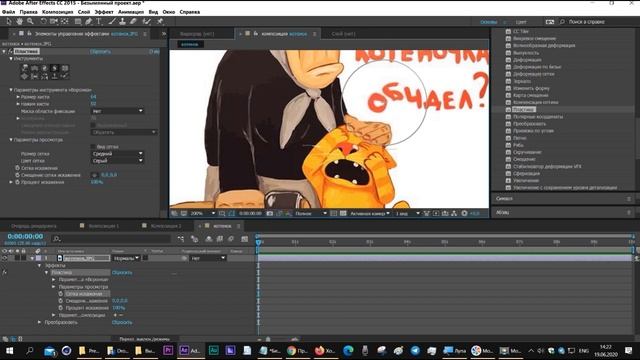Image resolution: width=640 pixels, height=360 pixels.
Task: Toggle timeline stopwatch for 'Процент искажения'
Action: coord(61,308)
